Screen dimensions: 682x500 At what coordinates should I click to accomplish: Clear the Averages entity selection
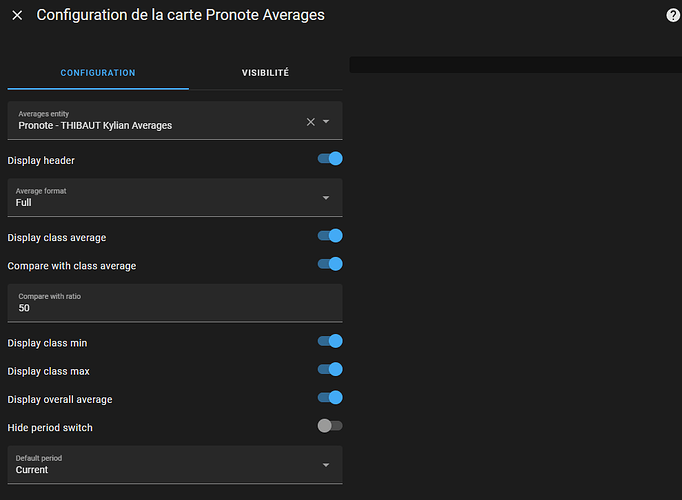coord(311,122)
